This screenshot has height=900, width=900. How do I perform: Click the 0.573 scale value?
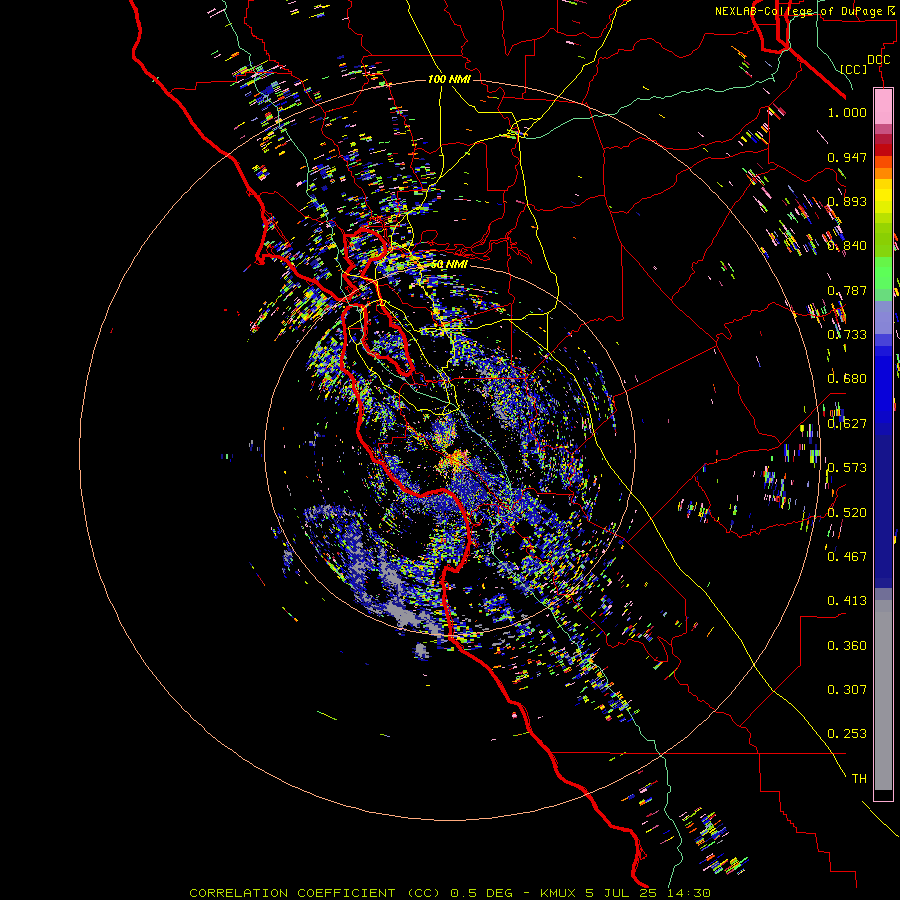(x=847, y=468)
